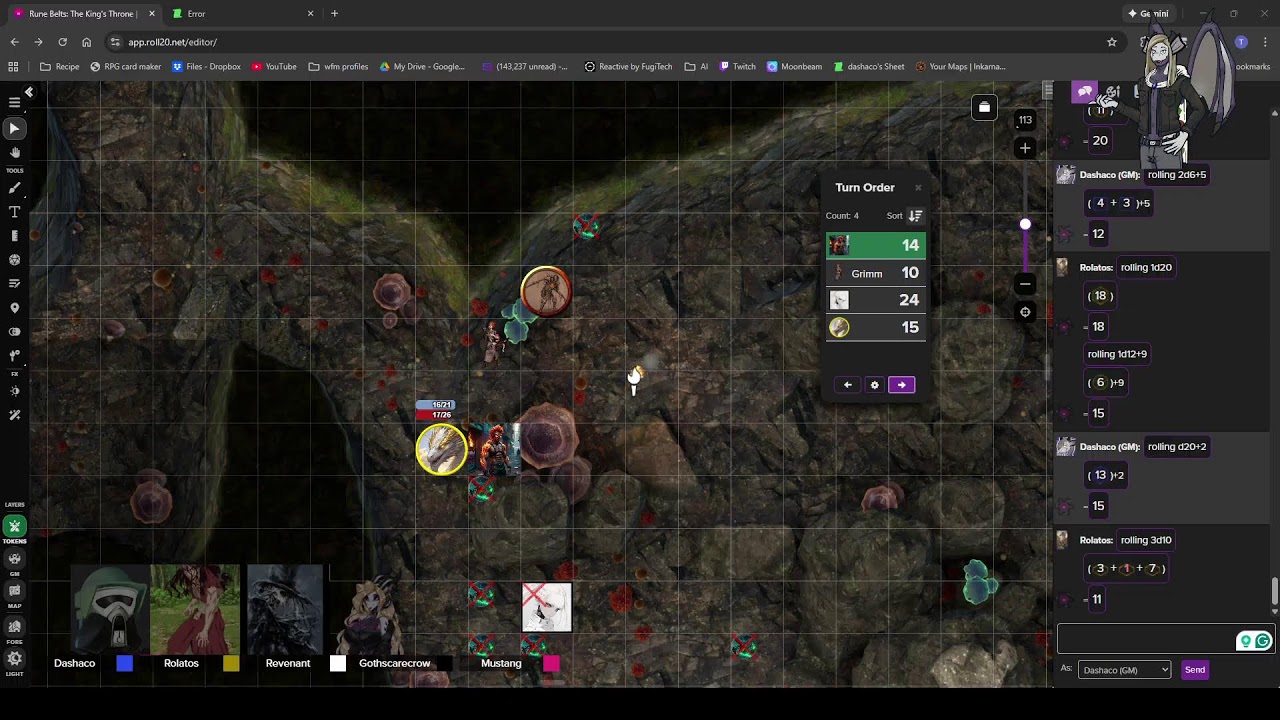
Task: Select Grimm in Turn Order
Action: [876, 273]
